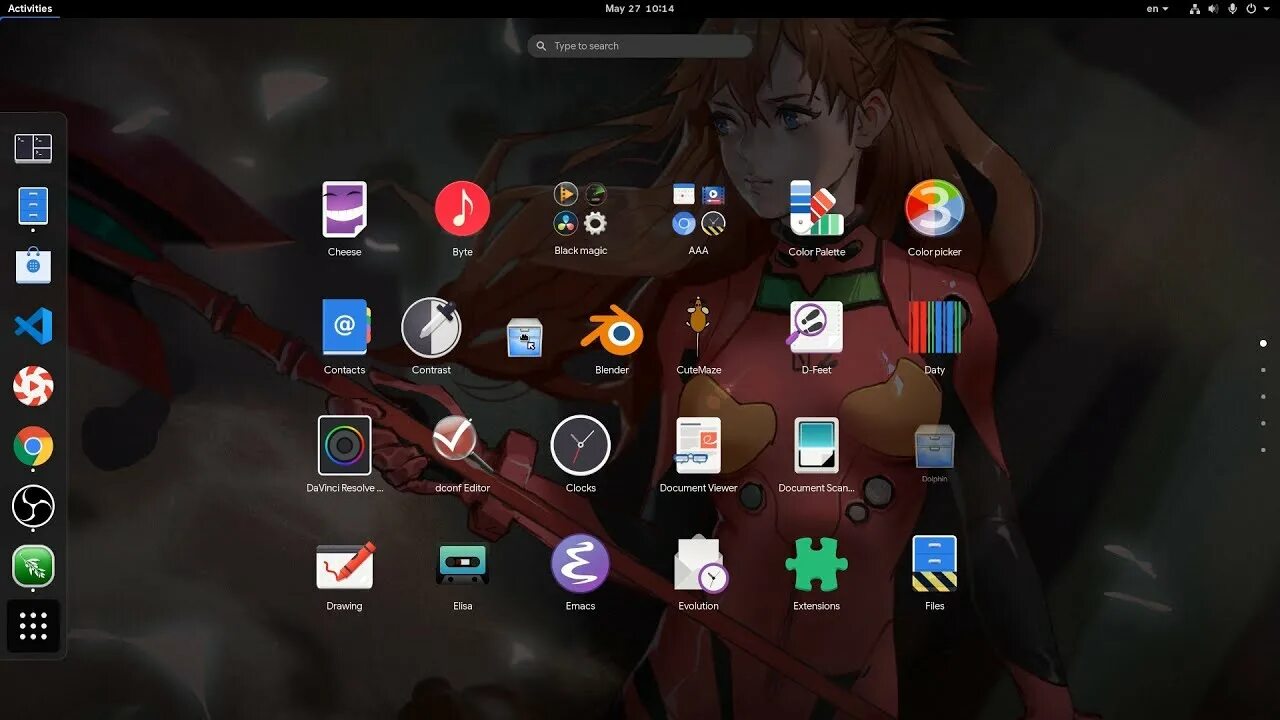Open the AAA app folder

(699, 209)
